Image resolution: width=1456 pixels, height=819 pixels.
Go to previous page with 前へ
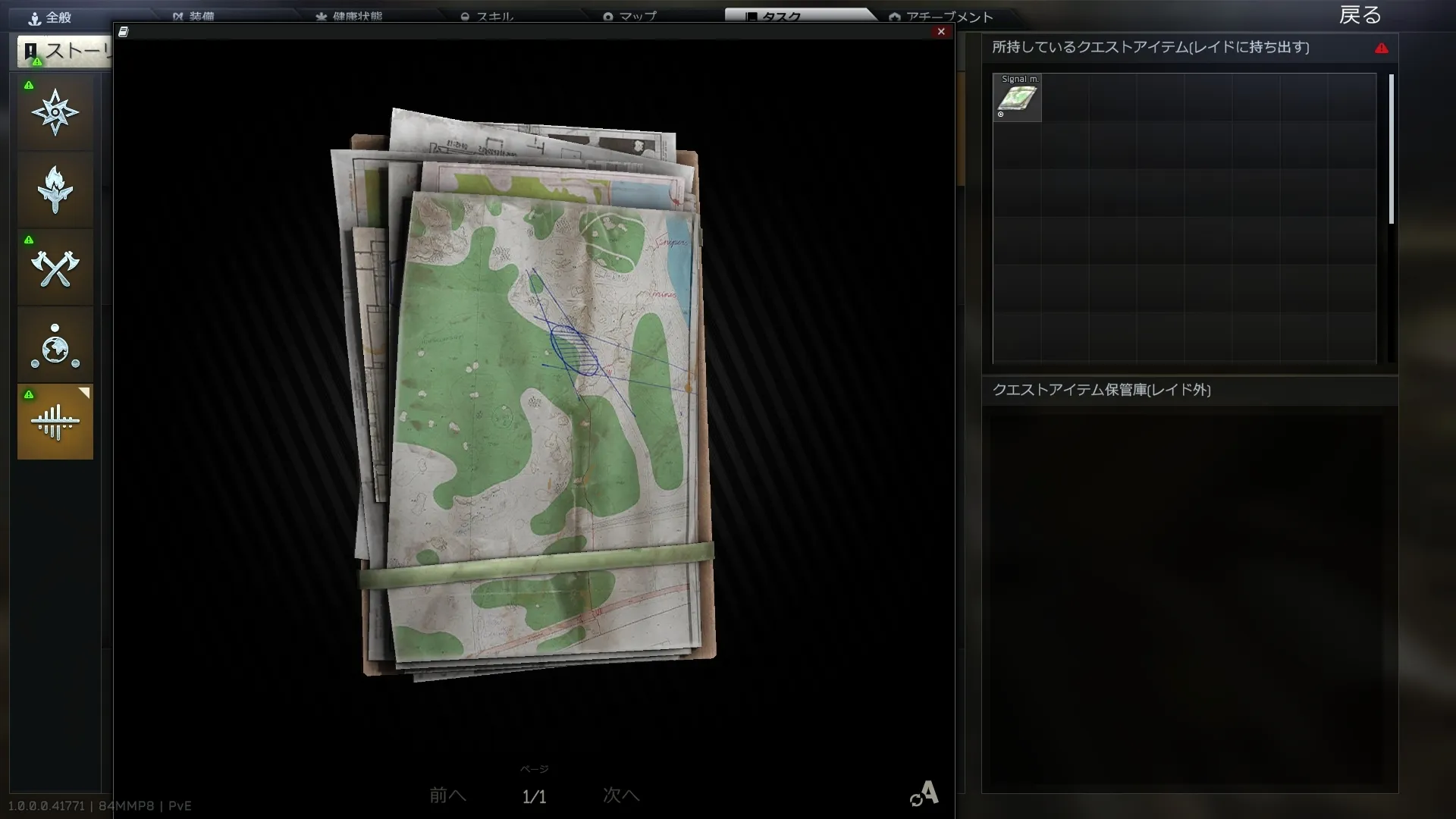447,795
